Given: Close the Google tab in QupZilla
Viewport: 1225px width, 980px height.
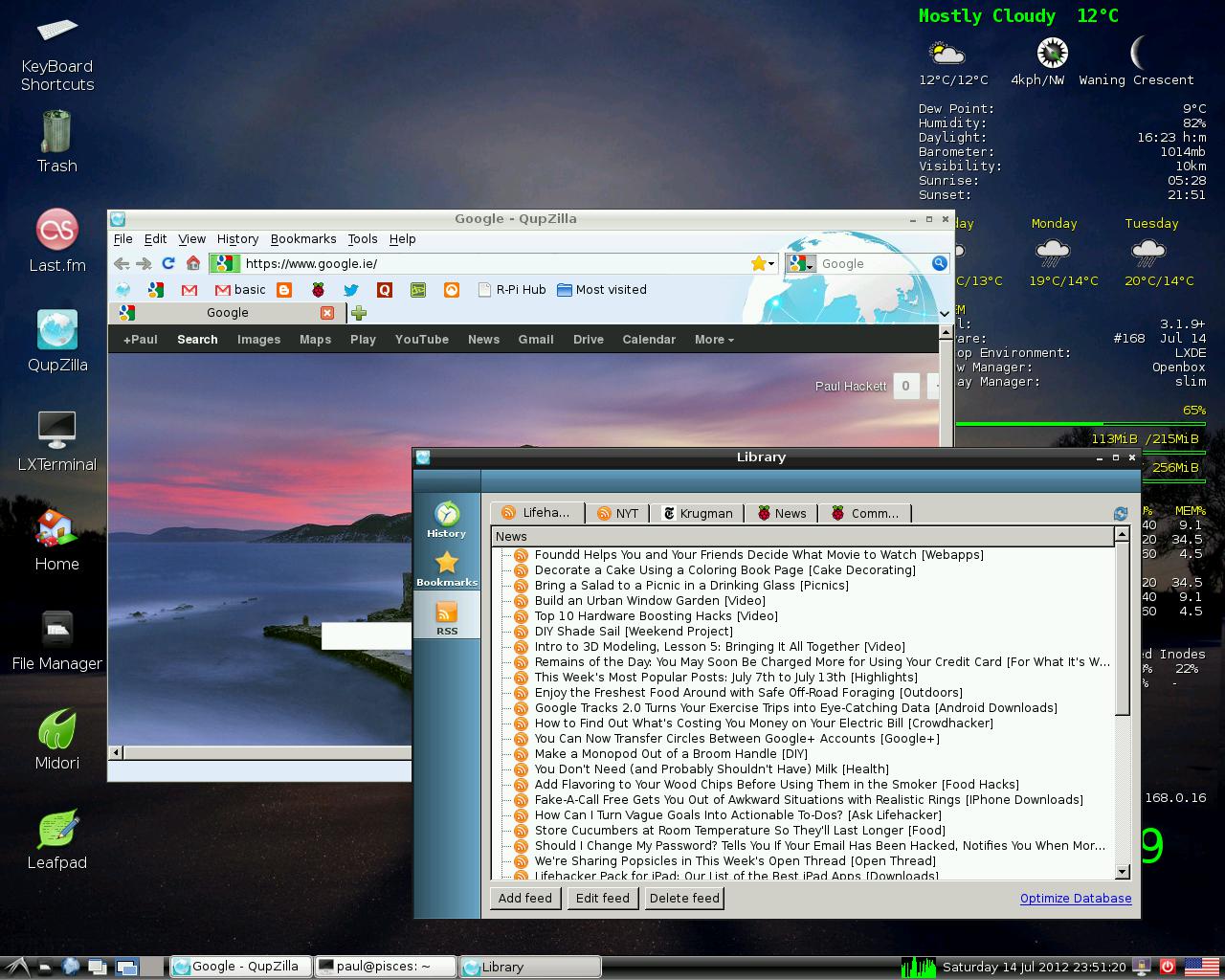Looking at the screenshot, I should 327,313.
